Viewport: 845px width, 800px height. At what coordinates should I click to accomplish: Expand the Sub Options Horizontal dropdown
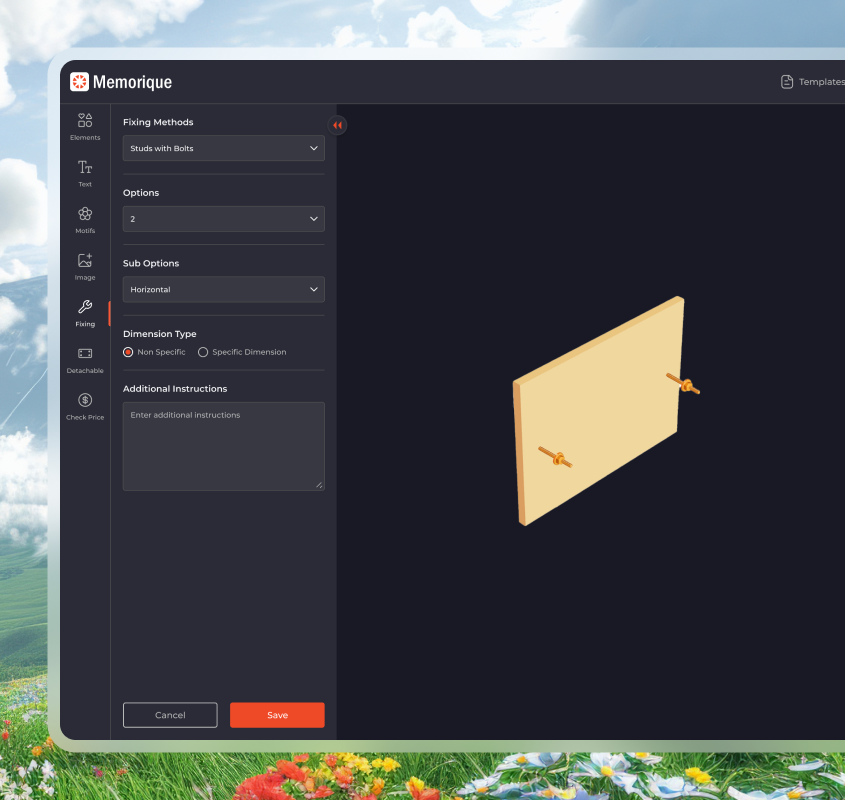point(223,290)
